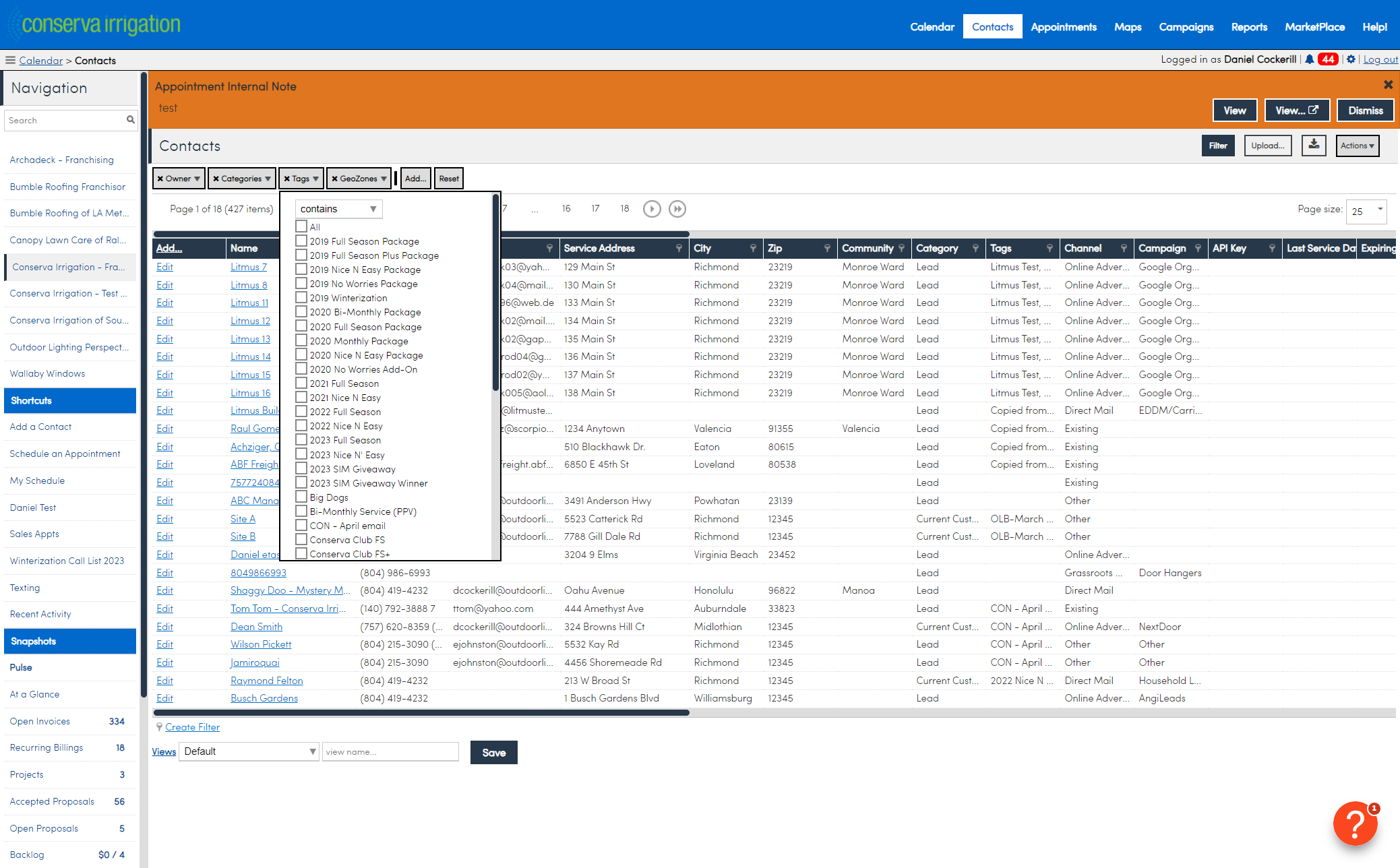Click the Log out link
The image size is (1400, 868).
(1380, 59)
